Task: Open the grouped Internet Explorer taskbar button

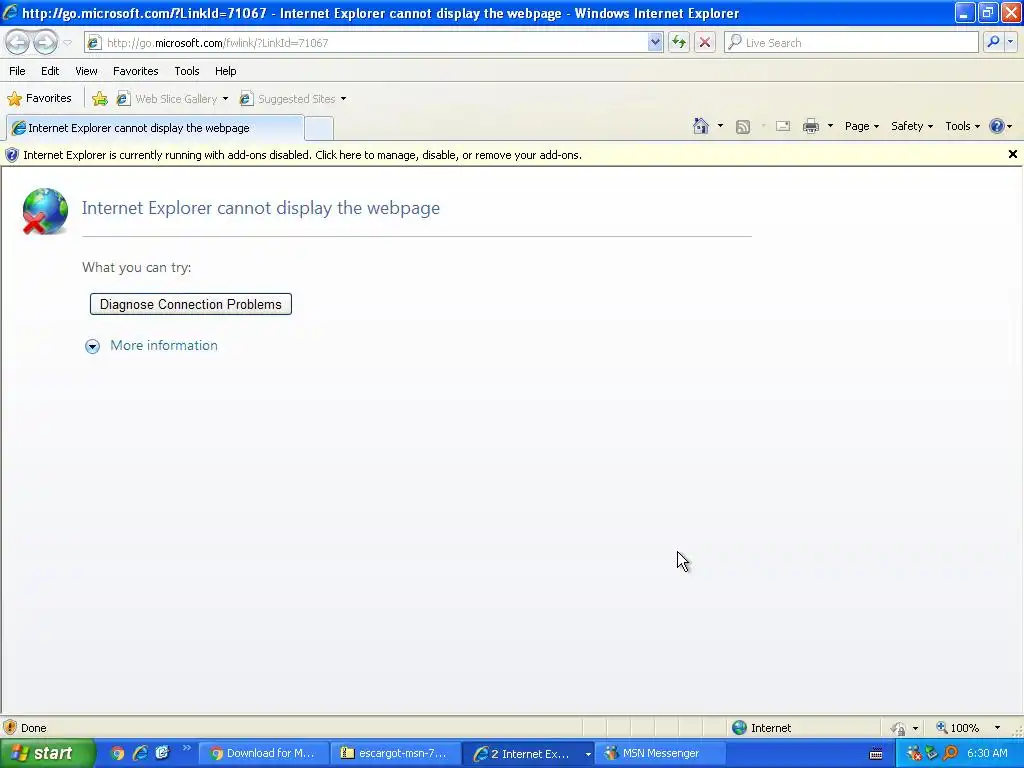Action: pos(530,753)
